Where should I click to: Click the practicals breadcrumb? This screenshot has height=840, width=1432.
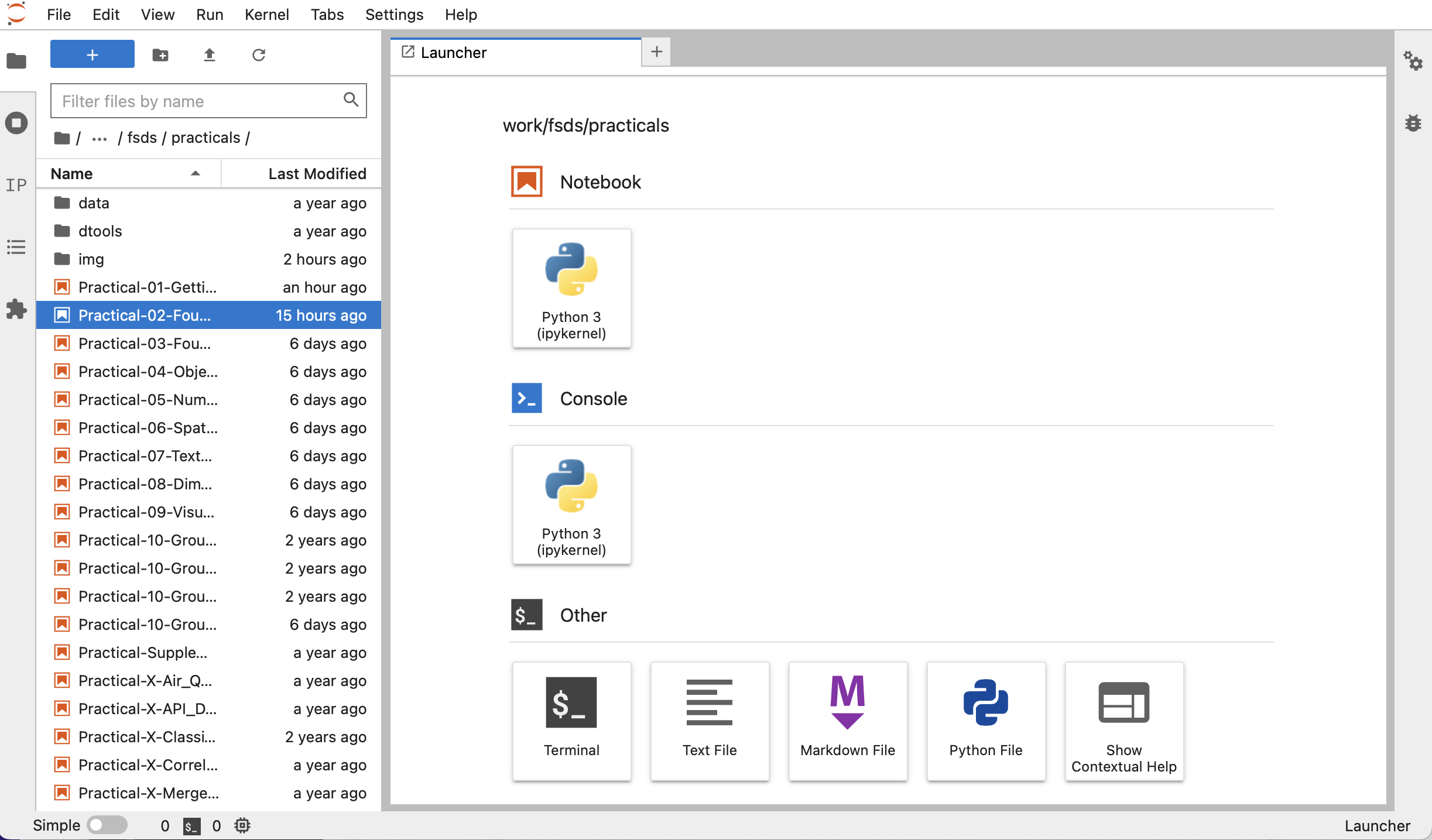pyautogui.click(x=205, y=138)
